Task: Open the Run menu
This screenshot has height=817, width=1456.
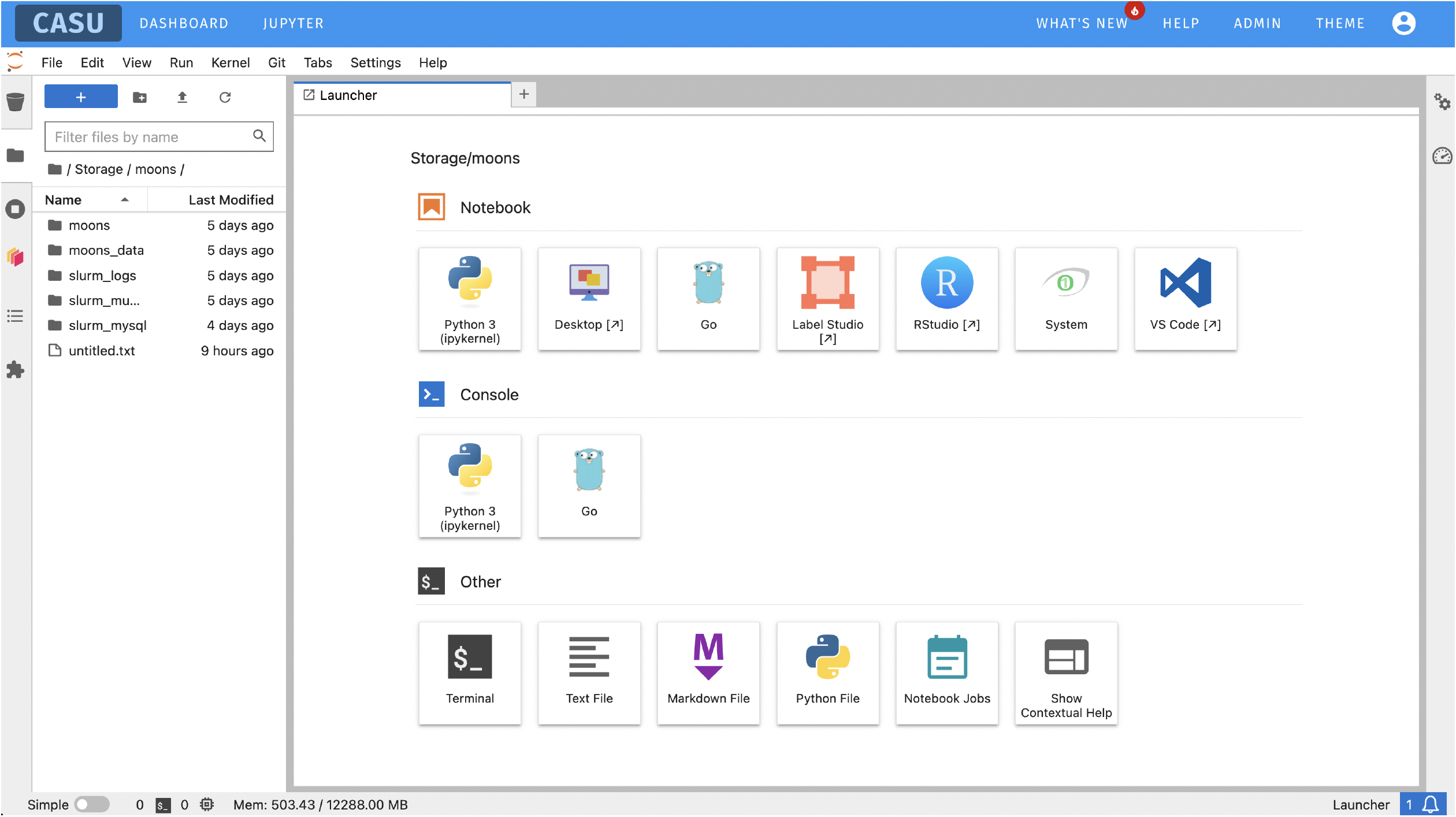Action: [181, 62]
